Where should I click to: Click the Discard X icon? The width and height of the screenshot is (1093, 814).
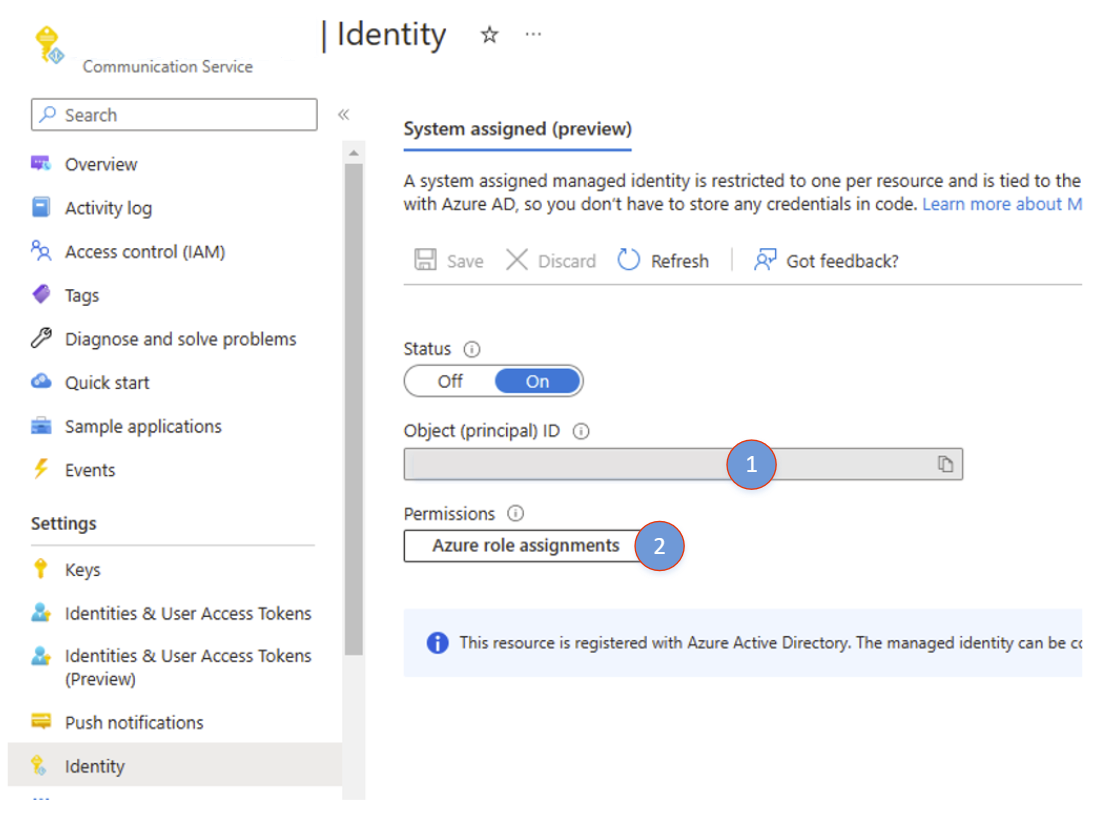pyautogui.click(x=517, y=259)
